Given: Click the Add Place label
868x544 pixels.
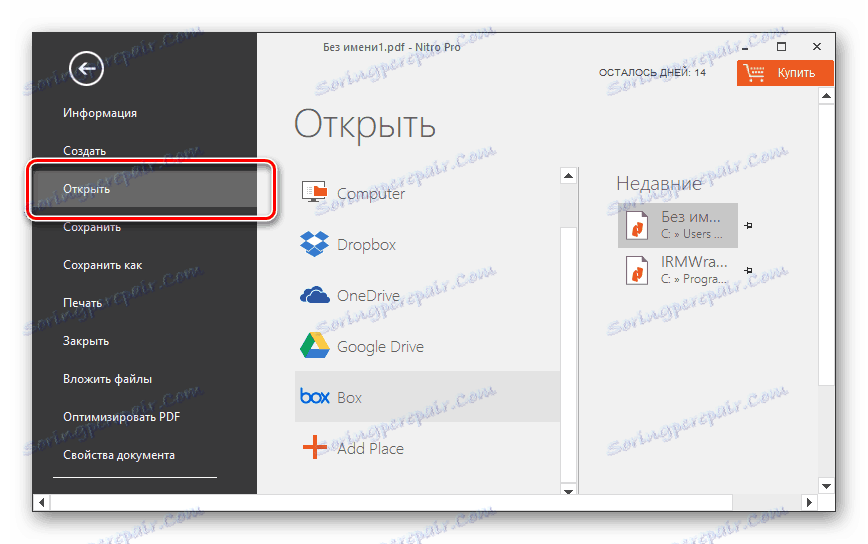Looking at the screenshot, I should [370, 448].
